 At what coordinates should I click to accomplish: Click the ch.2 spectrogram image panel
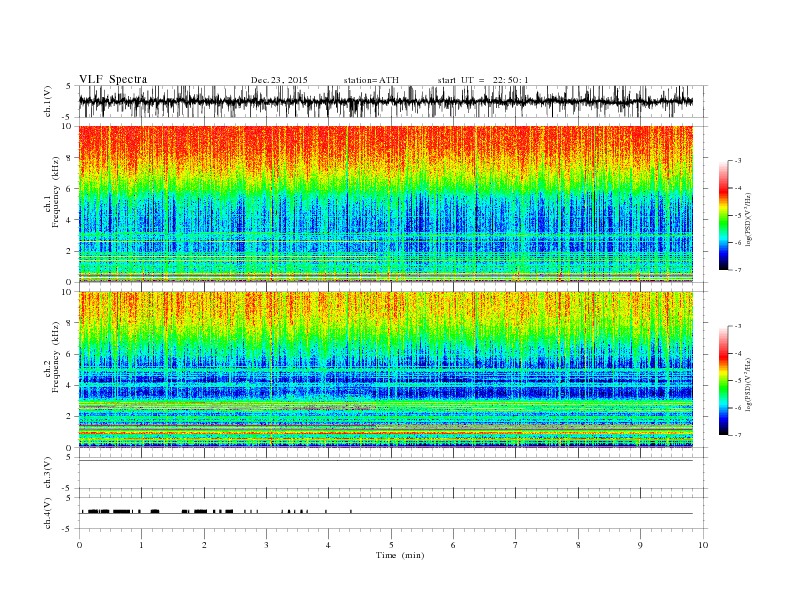[385, 369]
